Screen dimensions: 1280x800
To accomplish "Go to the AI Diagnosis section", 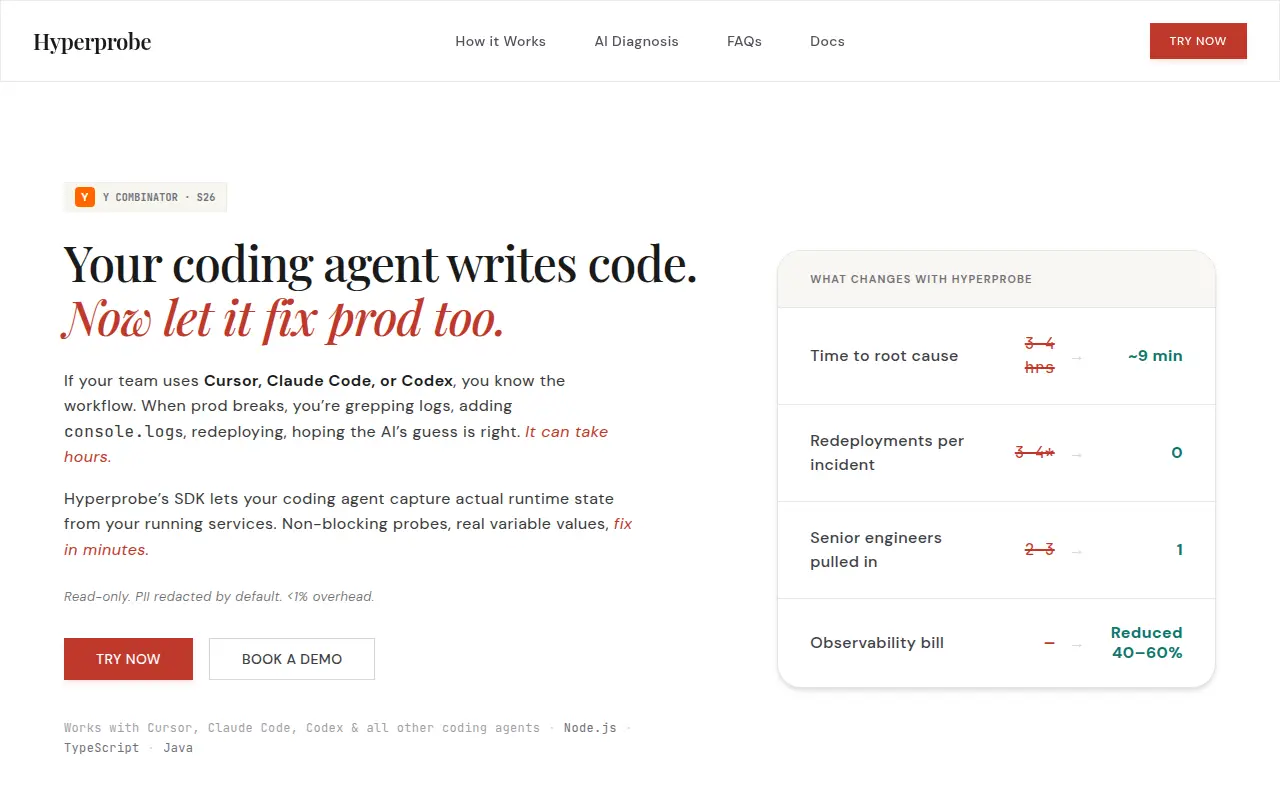I will point(636,41).
